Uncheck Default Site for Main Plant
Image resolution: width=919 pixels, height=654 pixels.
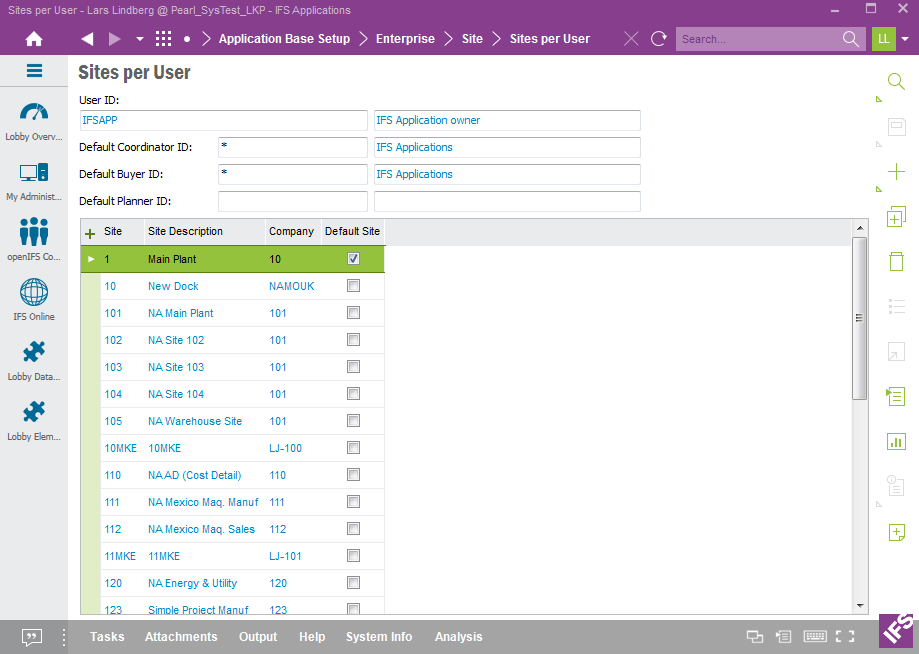pyautogui.click(x=353, y=259)
